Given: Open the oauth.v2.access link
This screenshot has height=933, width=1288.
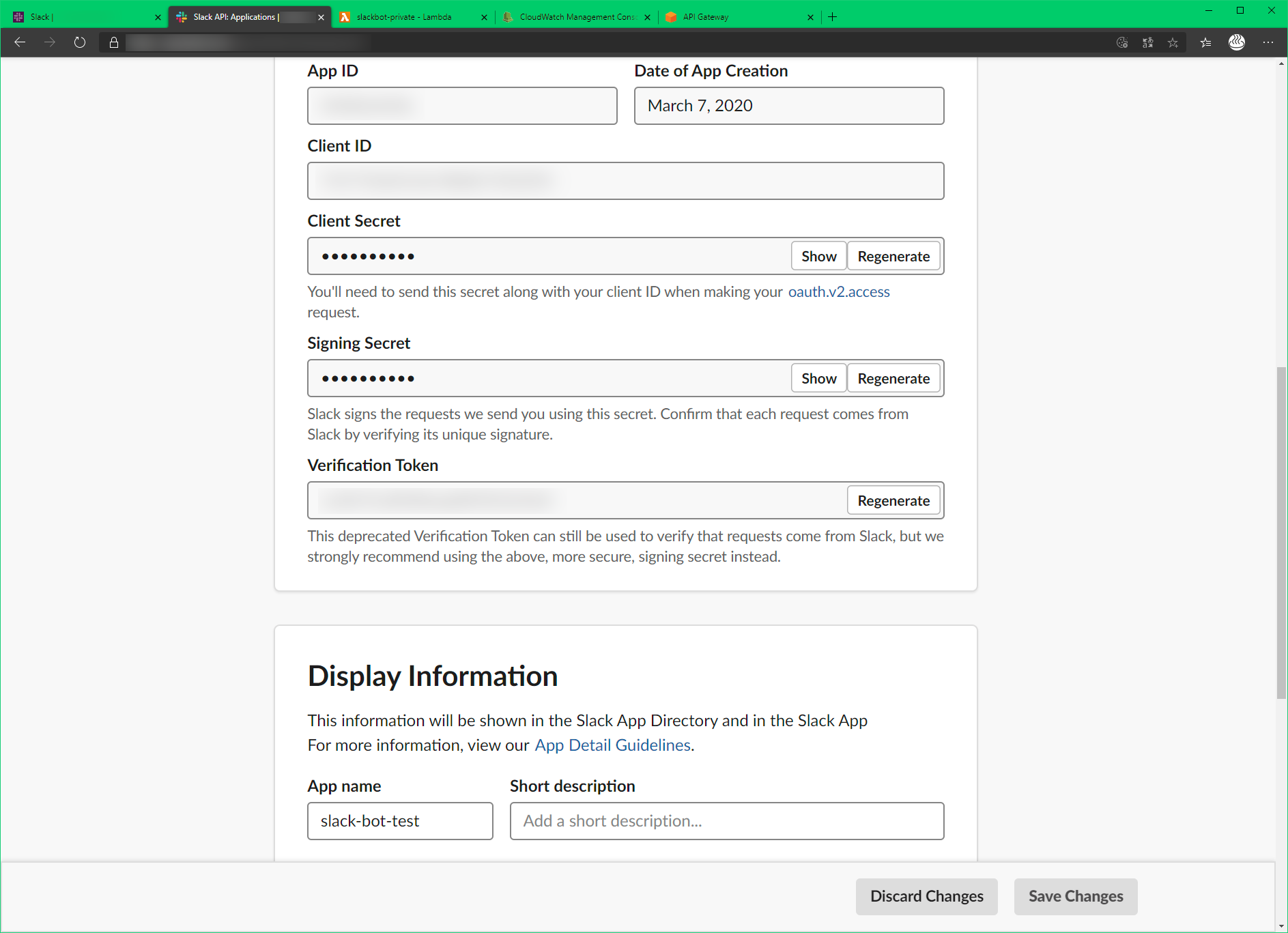Looking at the screenshot, I should click(x=838, y=291).
